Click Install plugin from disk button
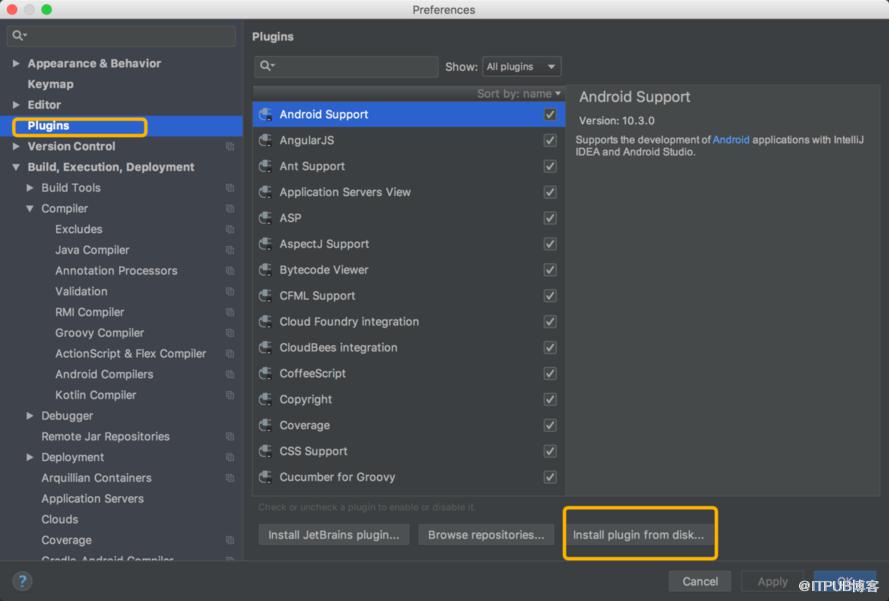This screenshot has height=601, width=889. [x=638, y=535]
